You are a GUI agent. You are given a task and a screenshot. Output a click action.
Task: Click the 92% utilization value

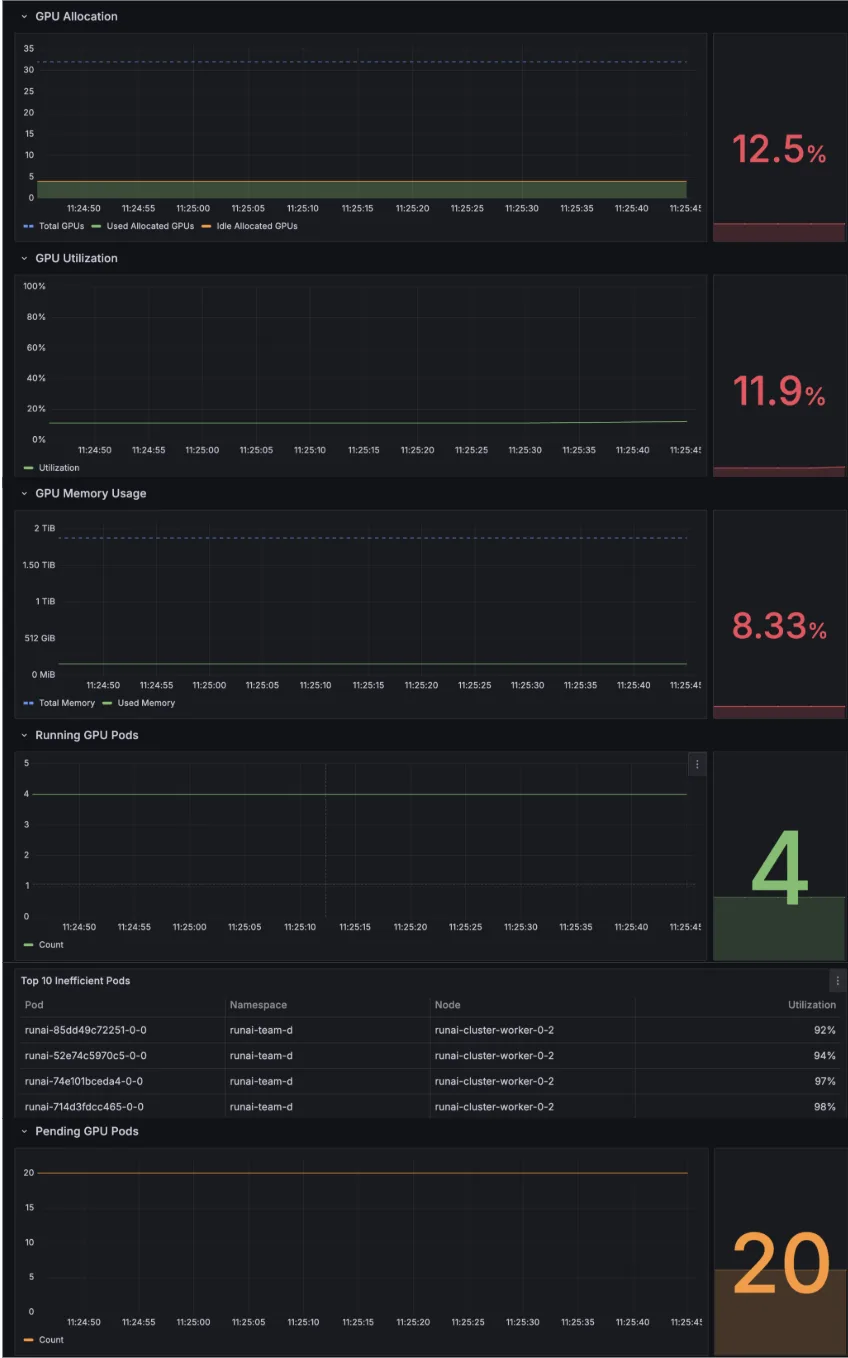tap(825, 1030)
